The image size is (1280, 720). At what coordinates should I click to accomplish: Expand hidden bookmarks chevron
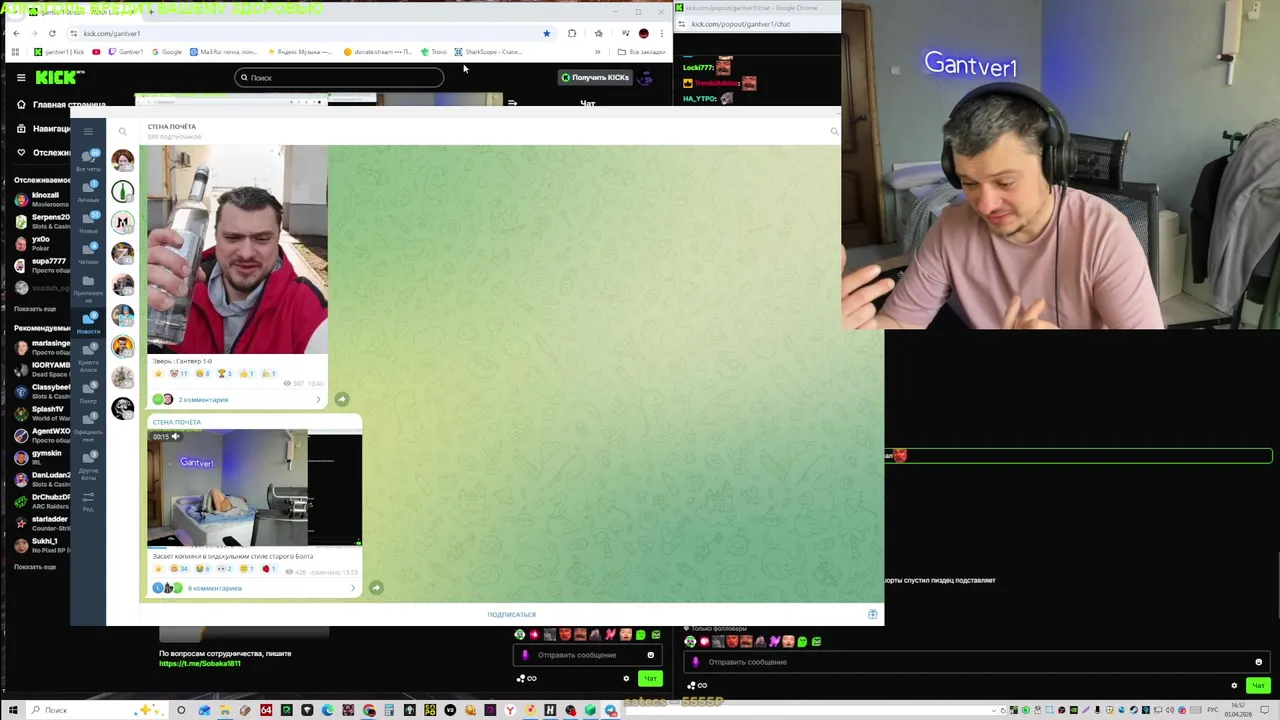[x=598, y=52]
